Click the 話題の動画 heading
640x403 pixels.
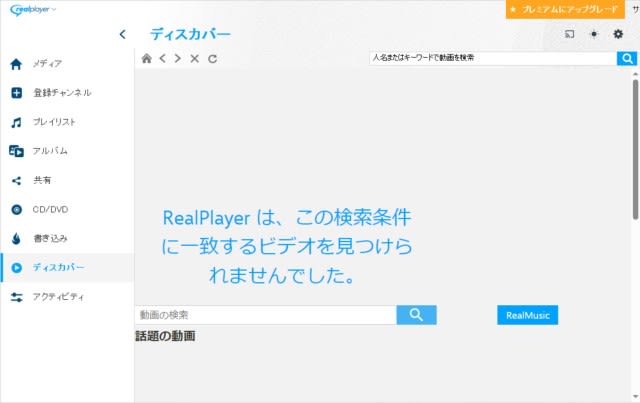pyautogui.click(x=165, y=336)
